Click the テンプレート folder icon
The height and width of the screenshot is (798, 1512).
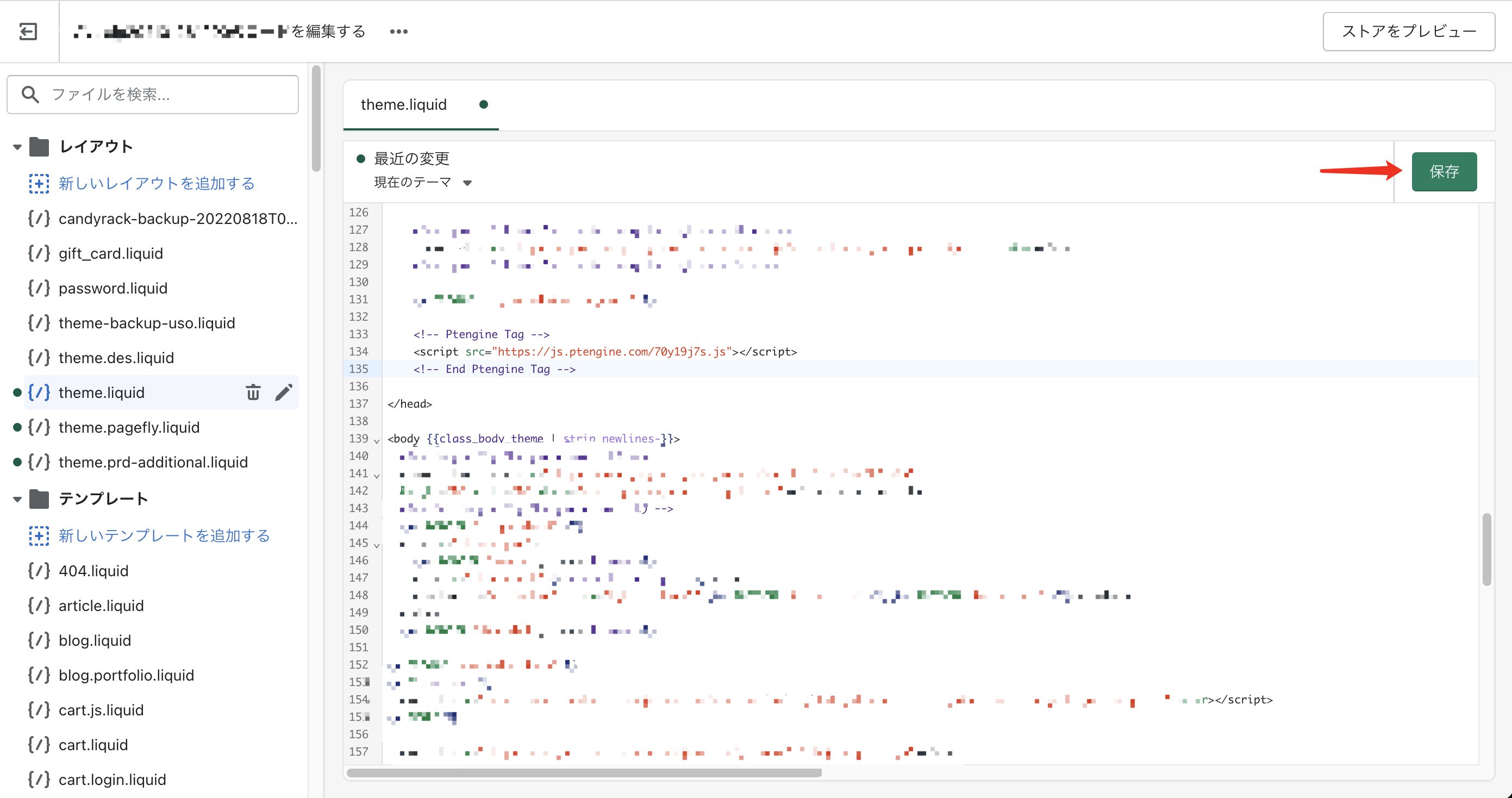point(39,498)
